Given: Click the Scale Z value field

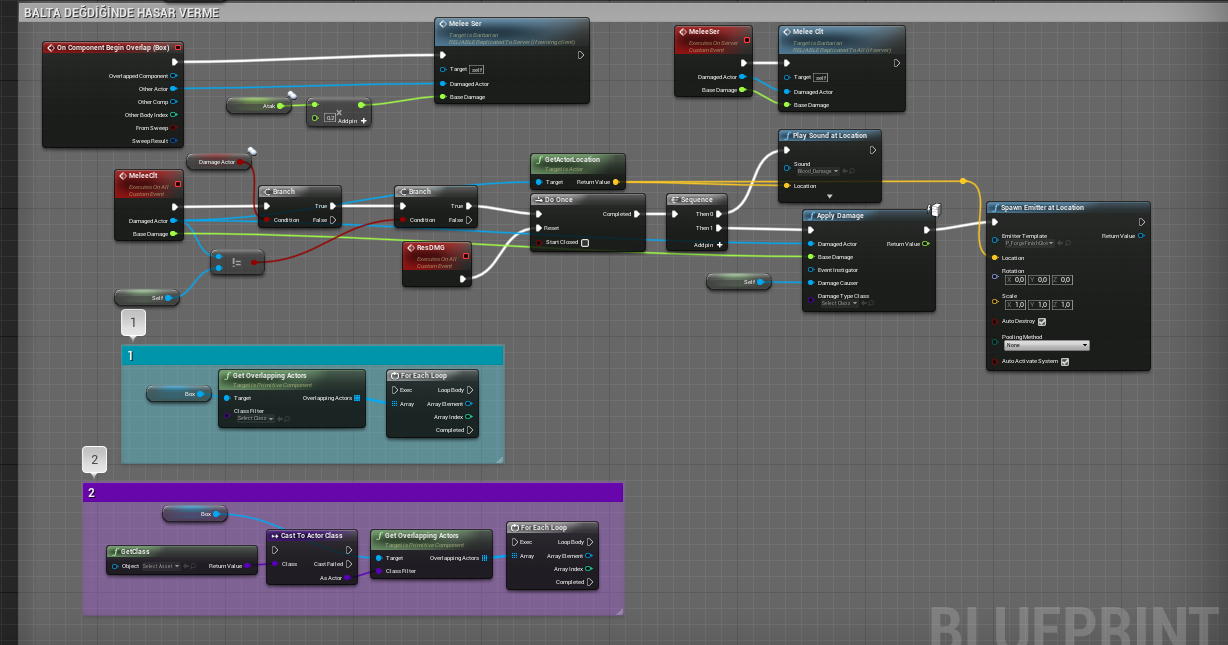Looking at the screenshot, I should tap(1062, 304).
